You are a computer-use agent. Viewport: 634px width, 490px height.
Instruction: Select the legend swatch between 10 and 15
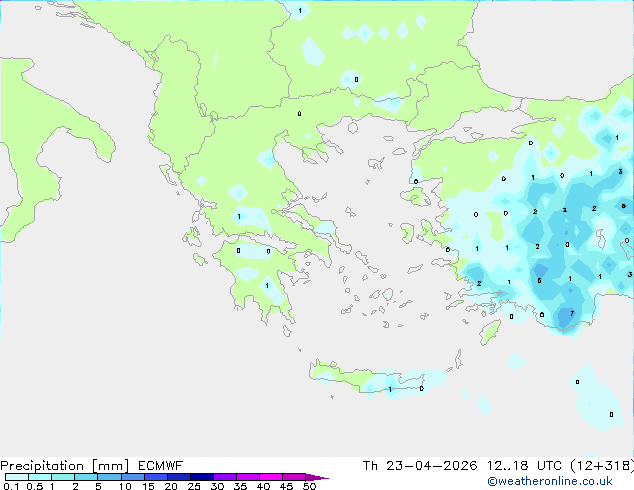pyautogui.click(x=132, y=477)
